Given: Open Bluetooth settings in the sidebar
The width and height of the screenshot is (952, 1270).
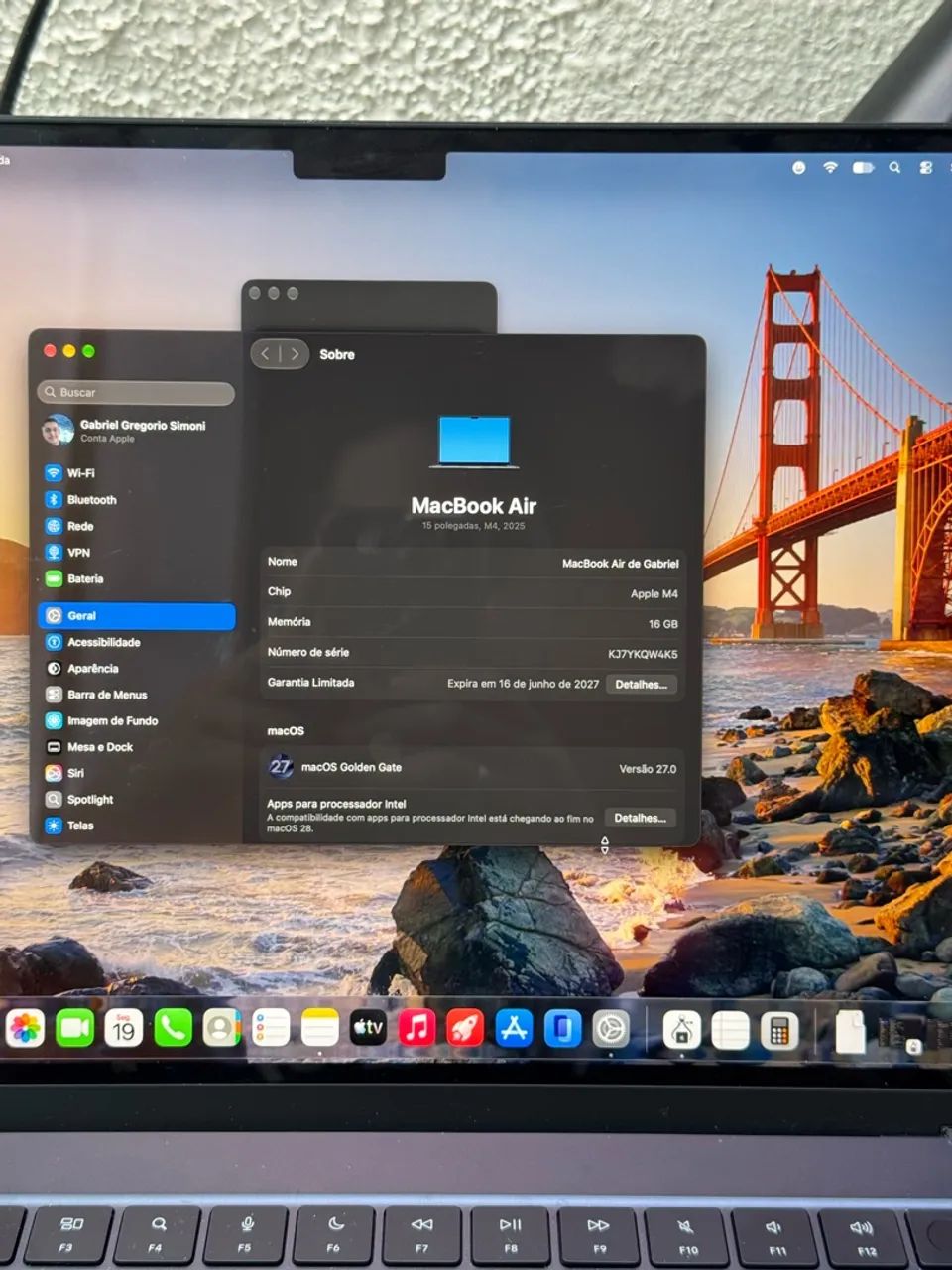Looking at the screenshot, I should [x=80, y=500].
